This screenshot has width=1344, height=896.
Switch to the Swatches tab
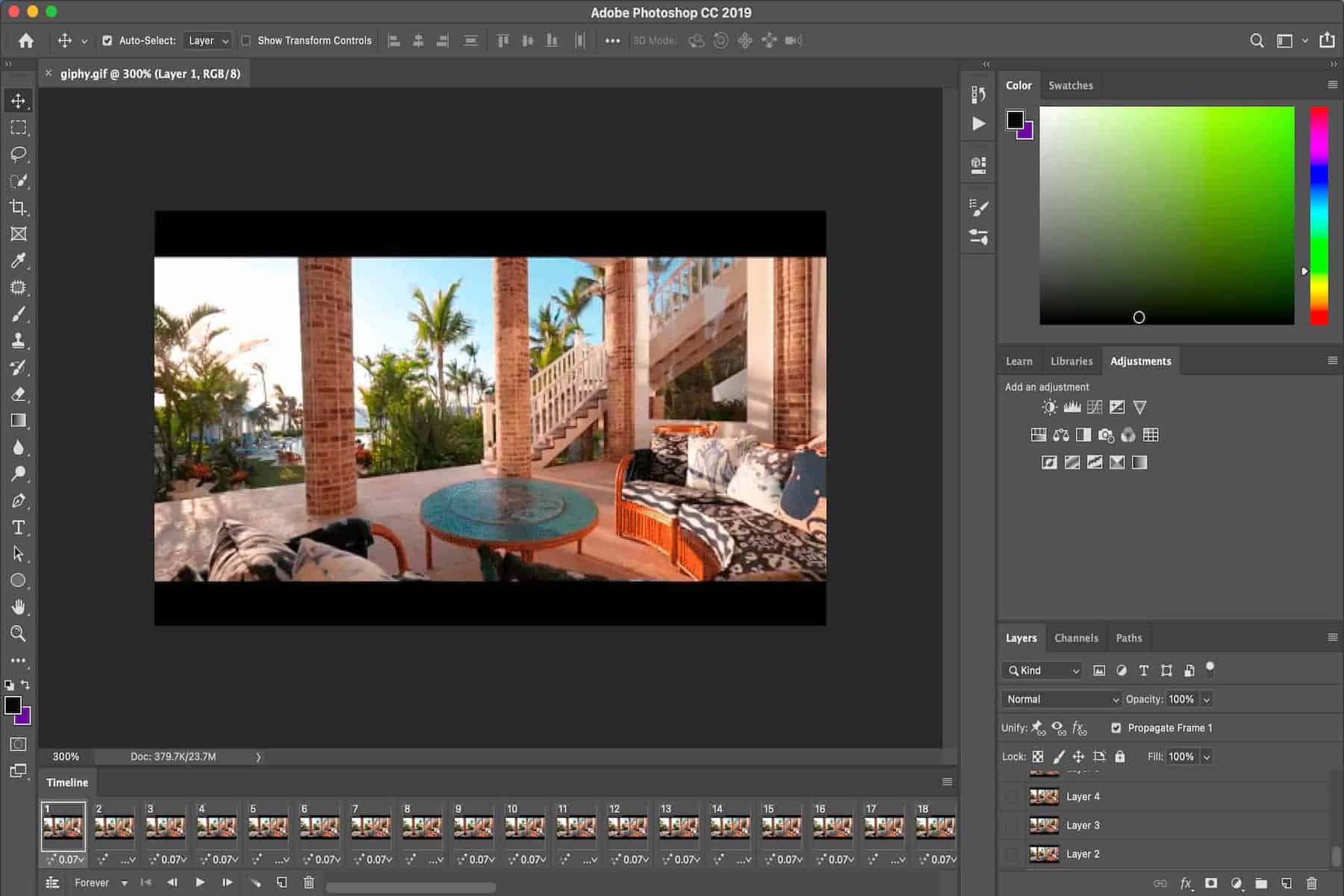[x=1070, y=84]
